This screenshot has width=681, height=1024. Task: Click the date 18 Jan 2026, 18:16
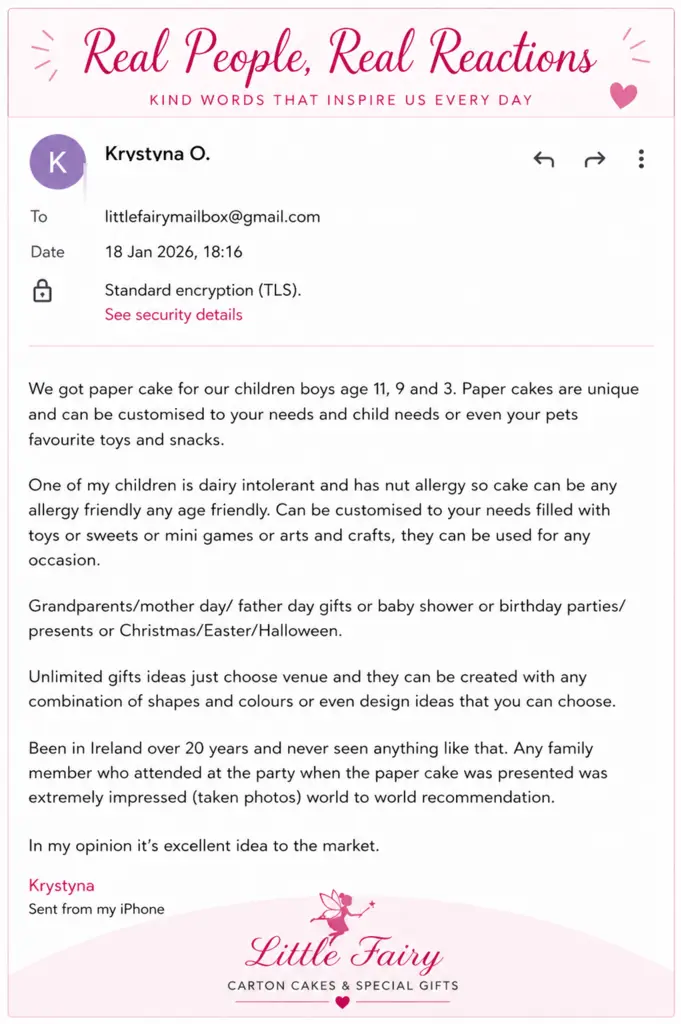174,252
